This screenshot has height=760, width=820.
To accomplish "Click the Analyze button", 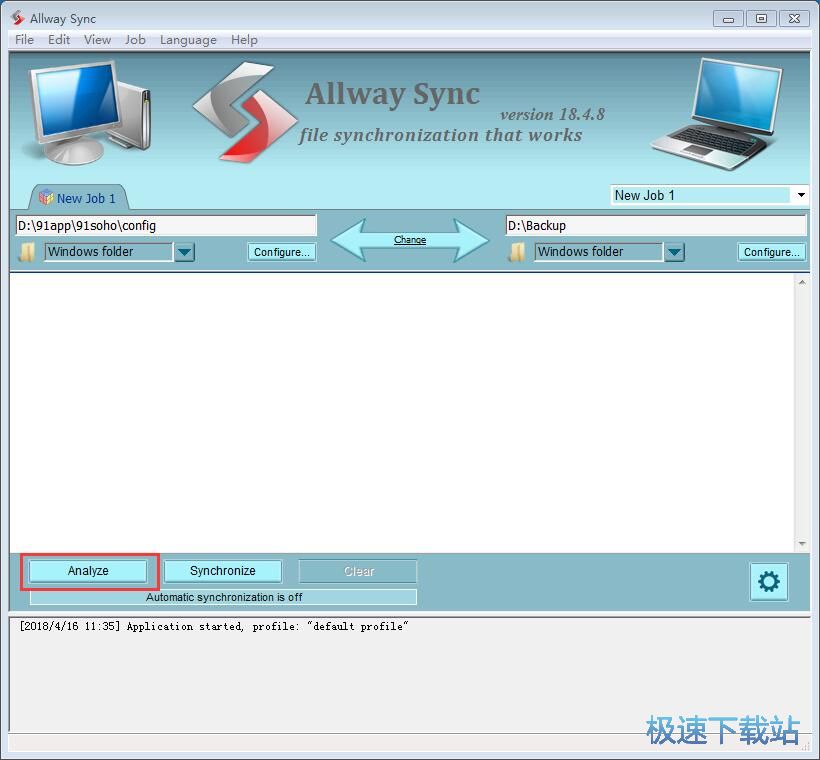I will [88, 571].
